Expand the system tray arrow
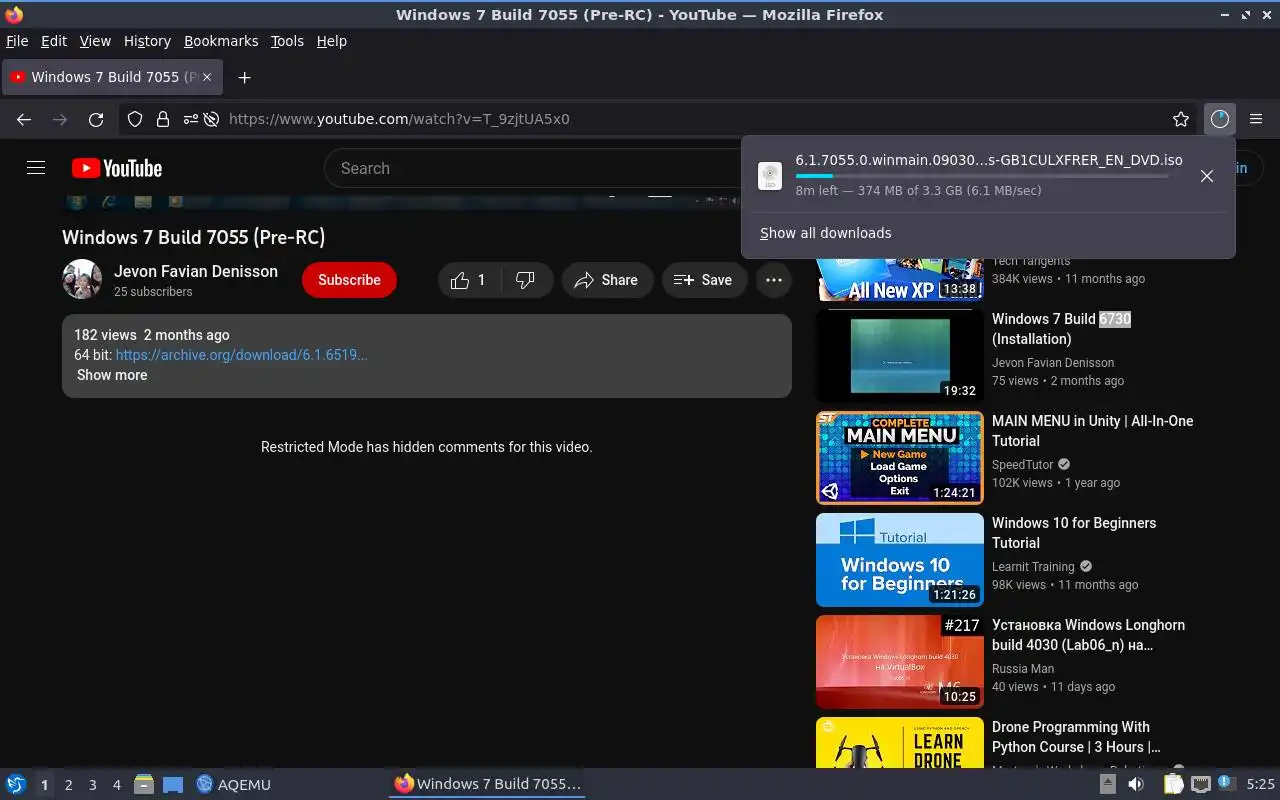 1107,784
